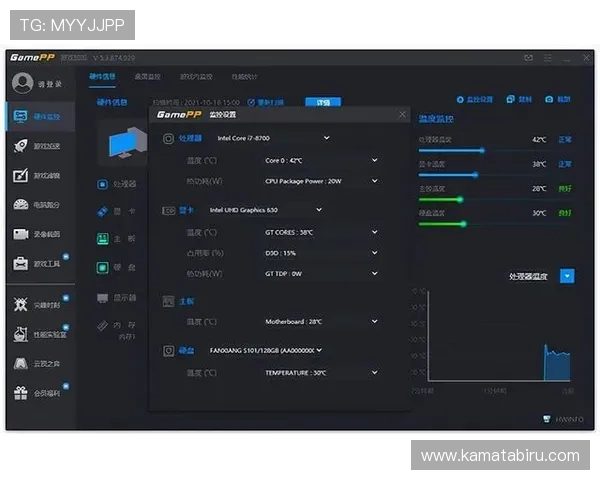Image resolution: width=600 pixels, height=480 pixels.
Task: Click the processor temperature slider bar
Action: click(450, 150)
